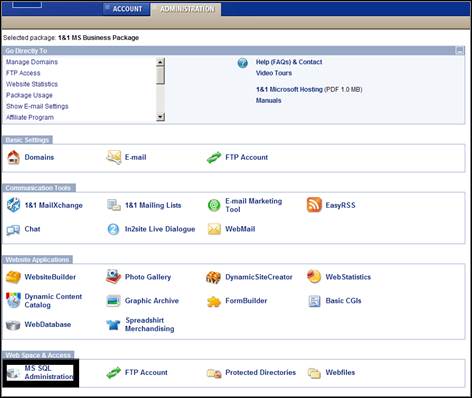The image size is (472, 398).
Task: Open the Domains house icon
Action: 13,157
